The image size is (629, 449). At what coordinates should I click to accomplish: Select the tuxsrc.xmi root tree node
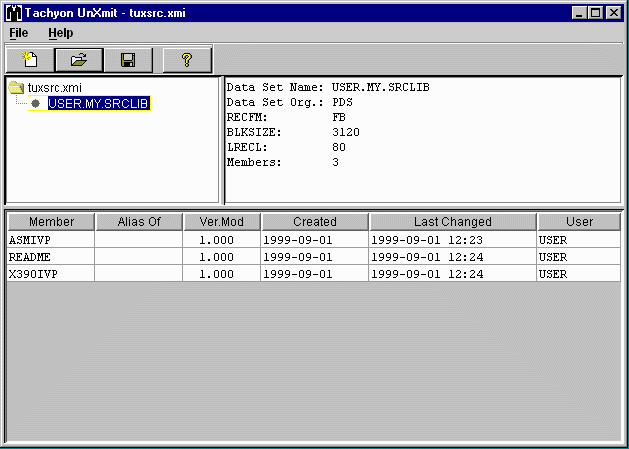pyautogui.click(x=55, y=87)
